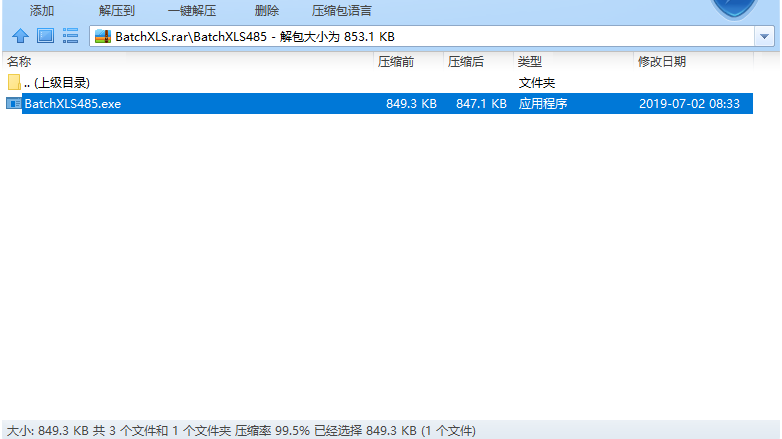
Task: Click the 解压到 toolbar button
Action: coord(117,10)
